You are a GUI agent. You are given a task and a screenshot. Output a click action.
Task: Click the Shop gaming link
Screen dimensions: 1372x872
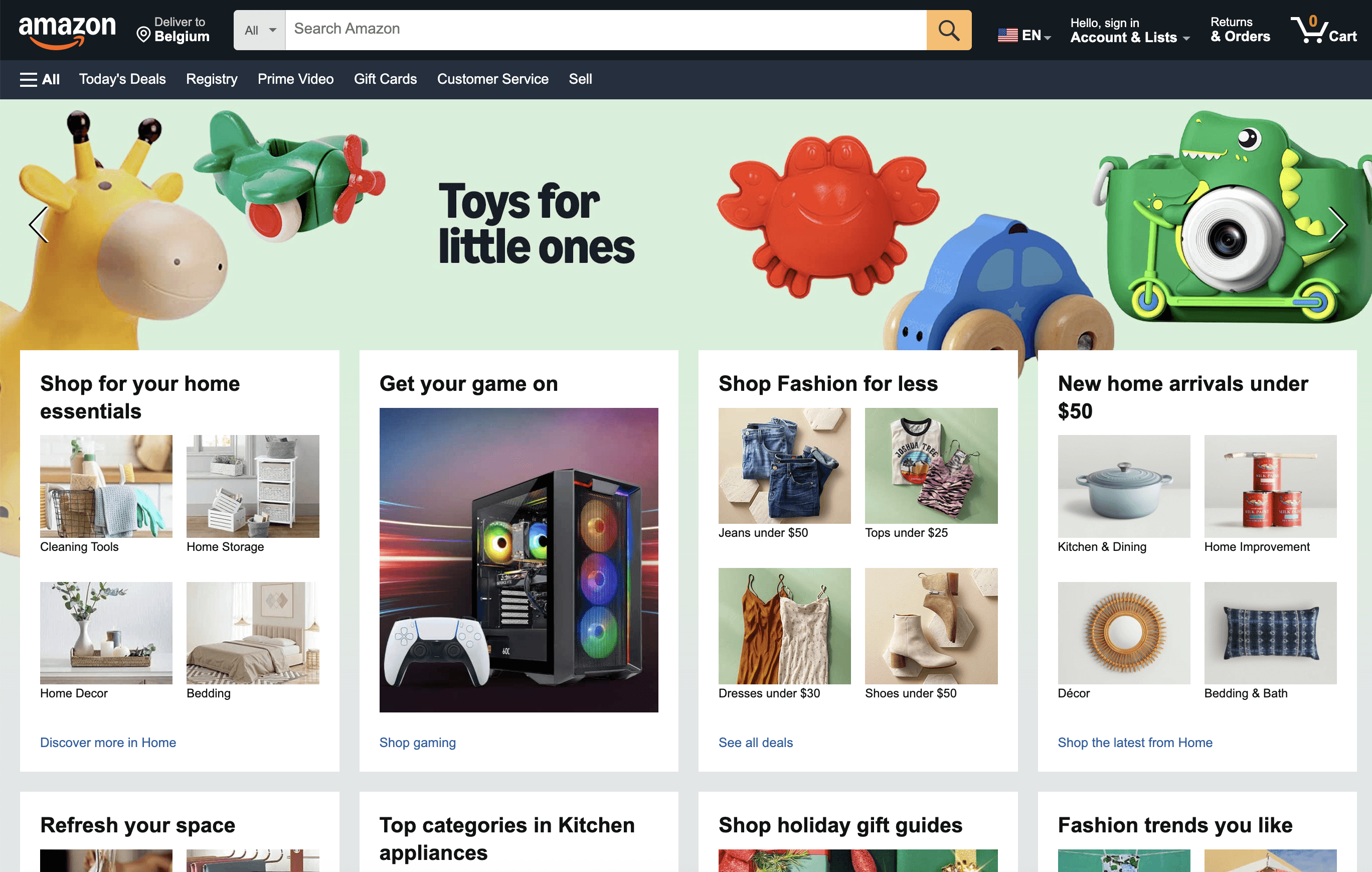tap(418, 743)
